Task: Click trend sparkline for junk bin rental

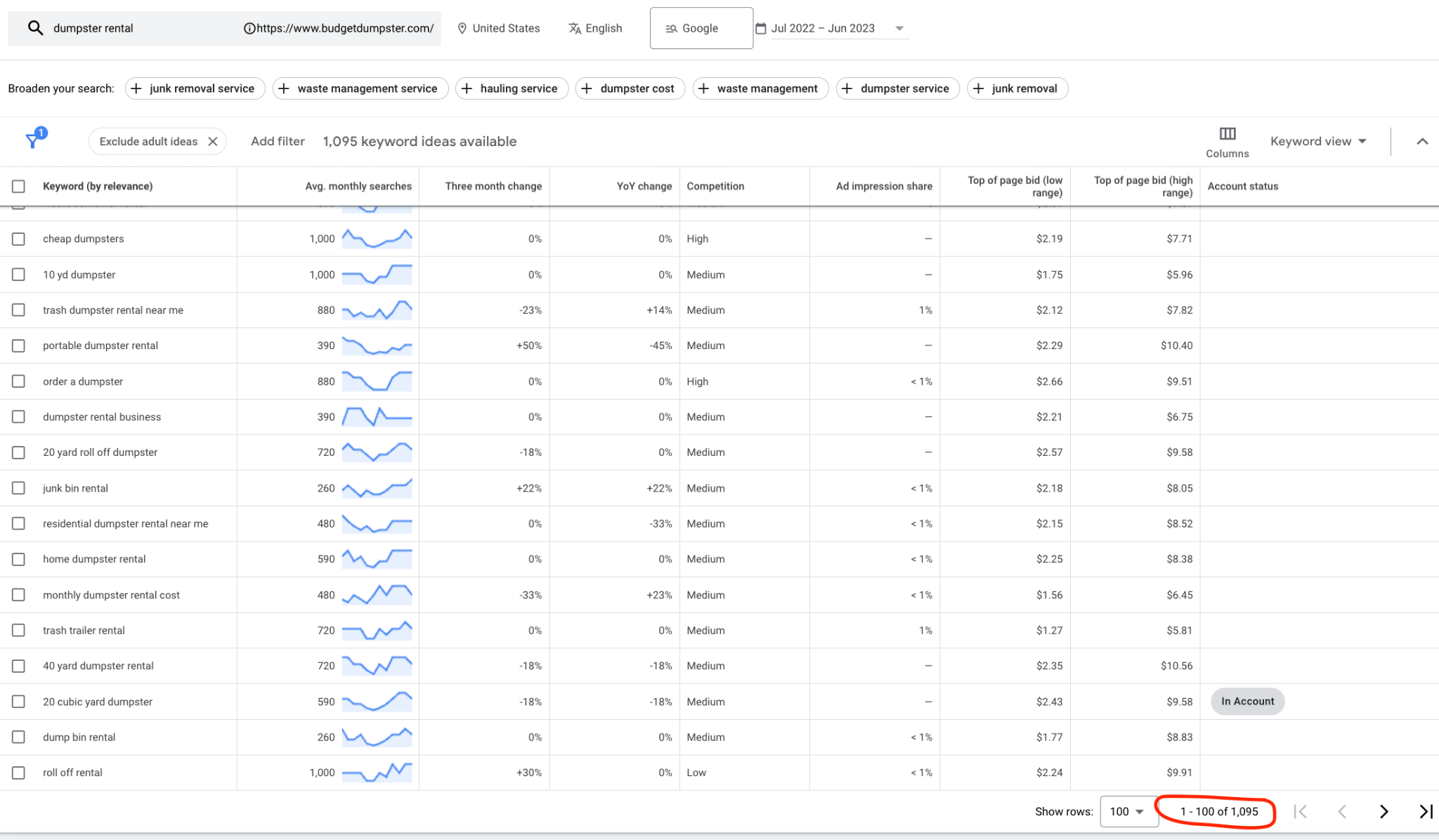Action: tap(377, 488)
